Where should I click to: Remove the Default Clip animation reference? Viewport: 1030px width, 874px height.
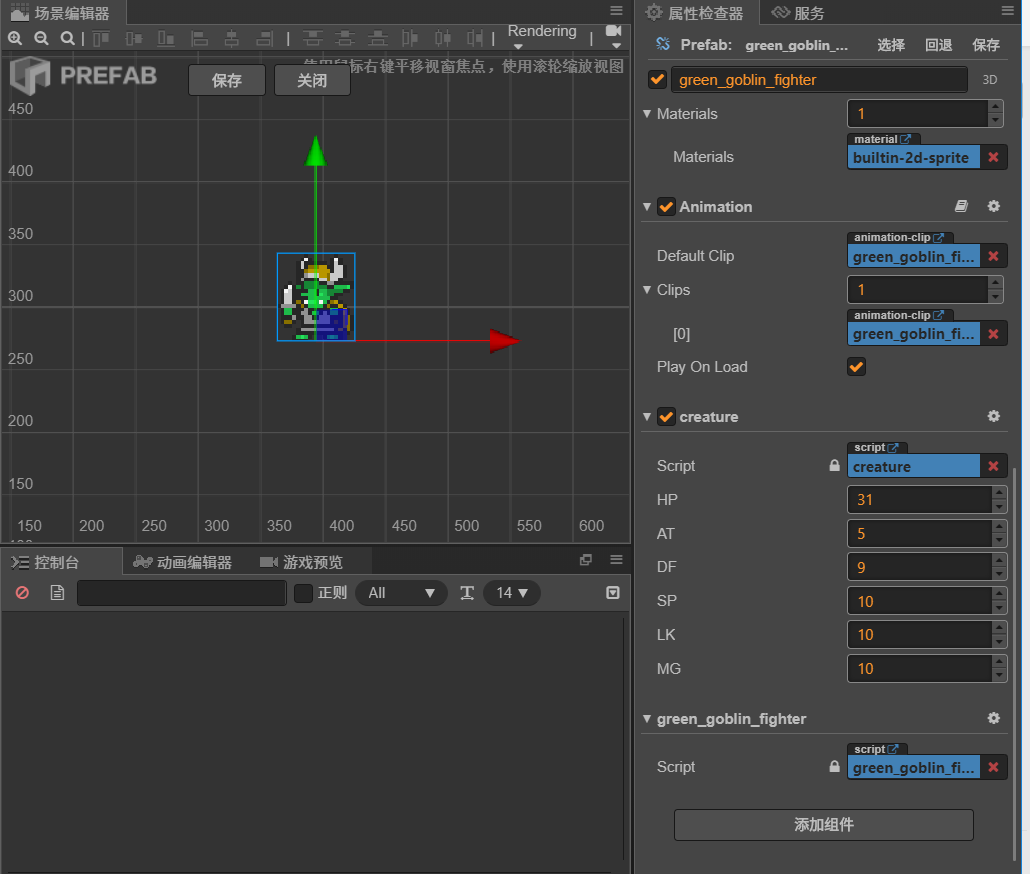(x=993, y=256)
